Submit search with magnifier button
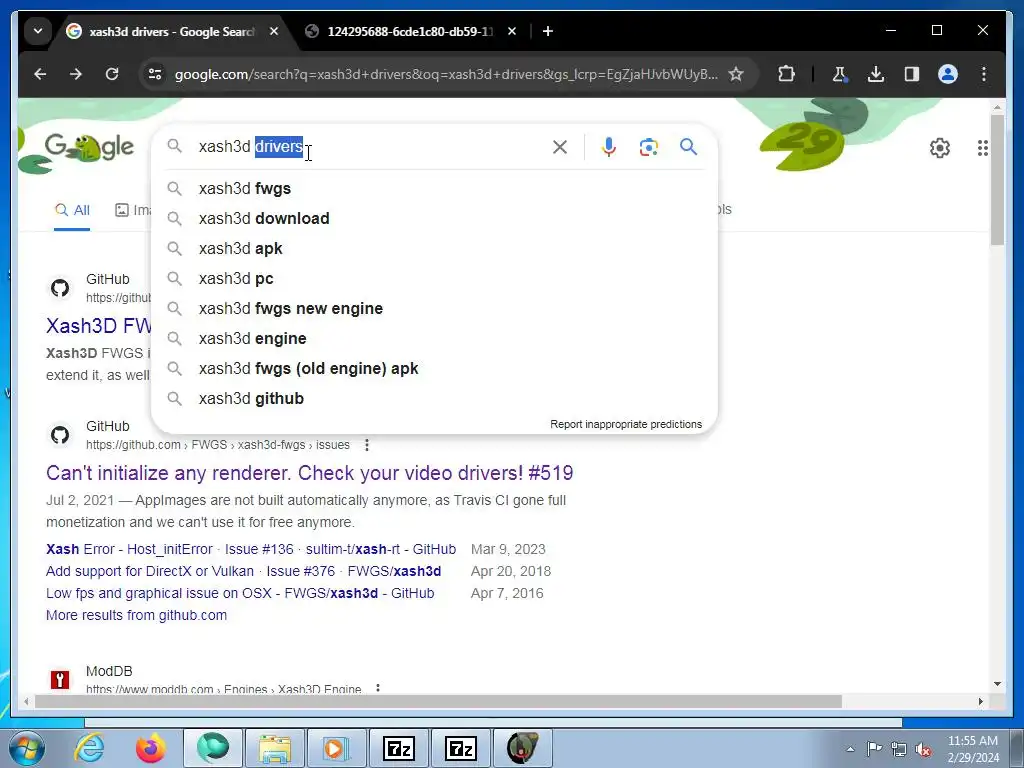 [688, 147]
